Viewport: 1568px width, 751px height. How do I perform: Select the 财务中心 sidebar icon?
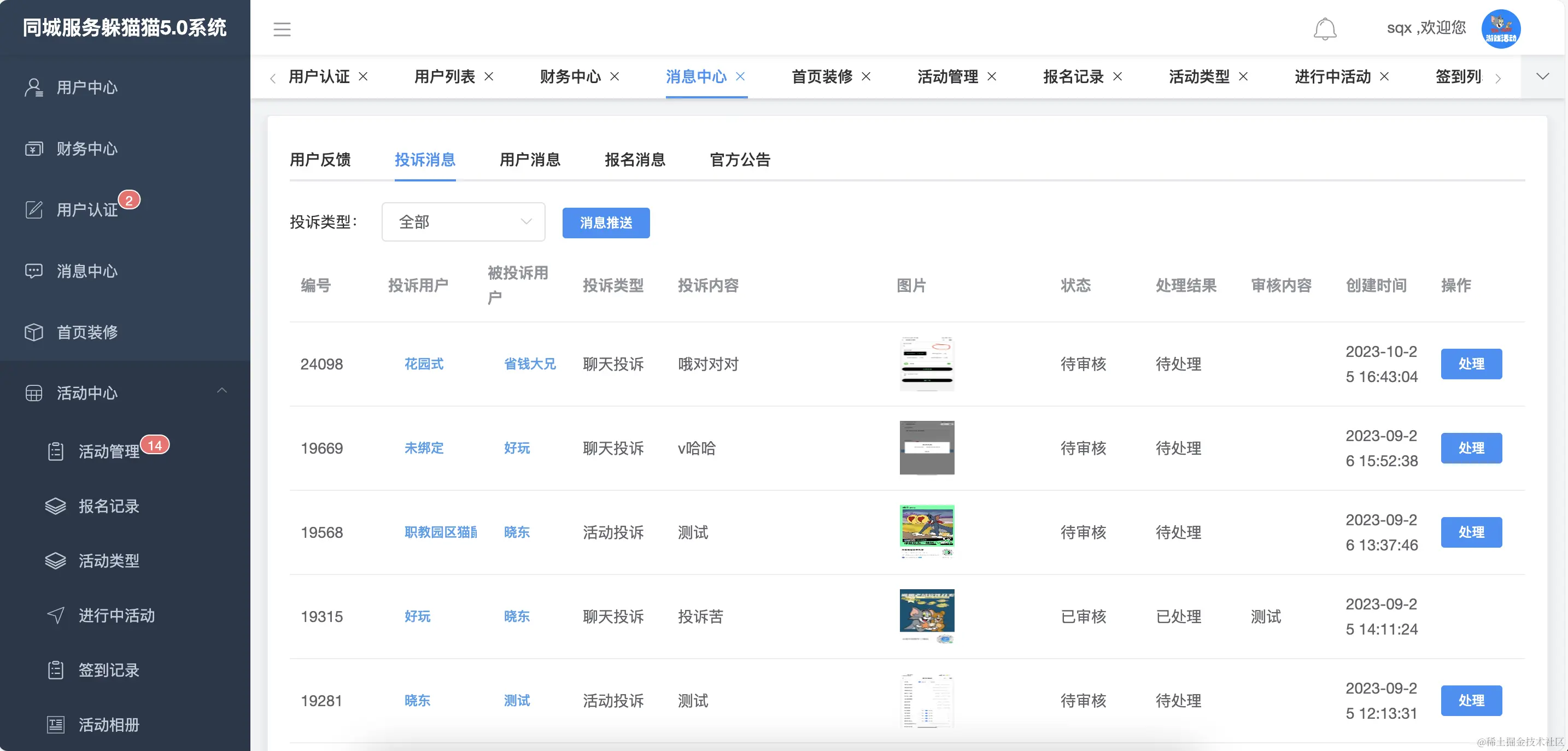tap(33, 149)
